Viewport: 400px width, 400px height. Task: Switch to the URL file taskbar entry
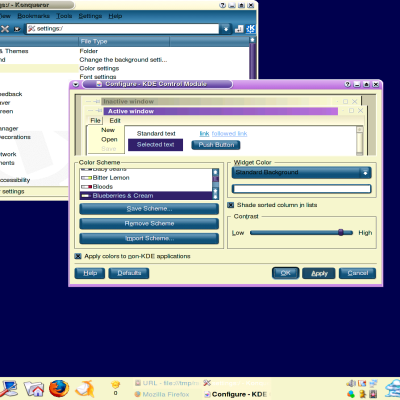[167, 383]
